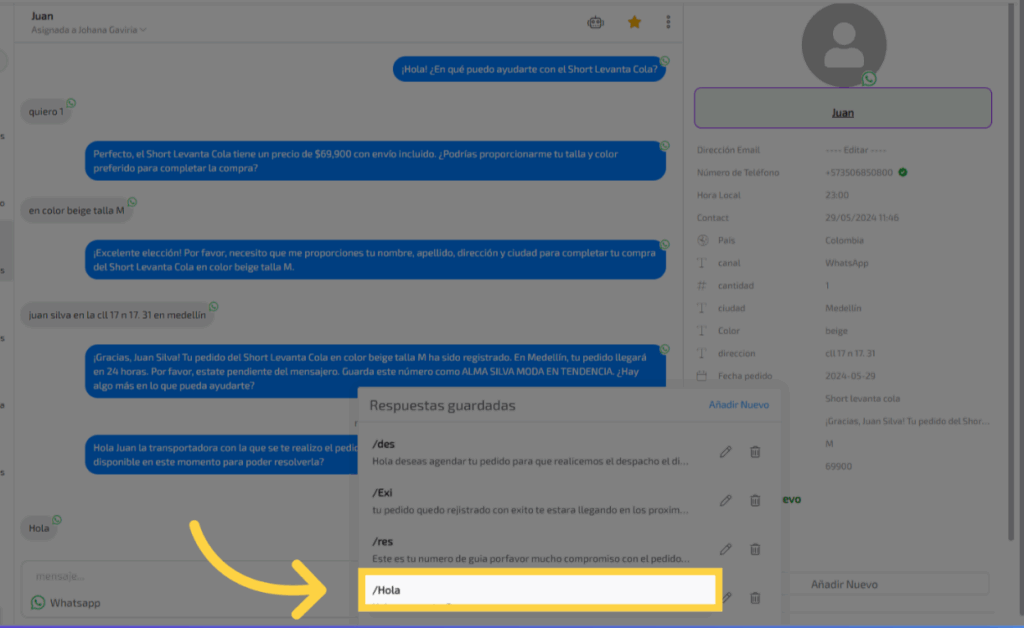Click trash icon for /res reply
The height and width of the screenshot is (628, 1024).
click(755, 549)
